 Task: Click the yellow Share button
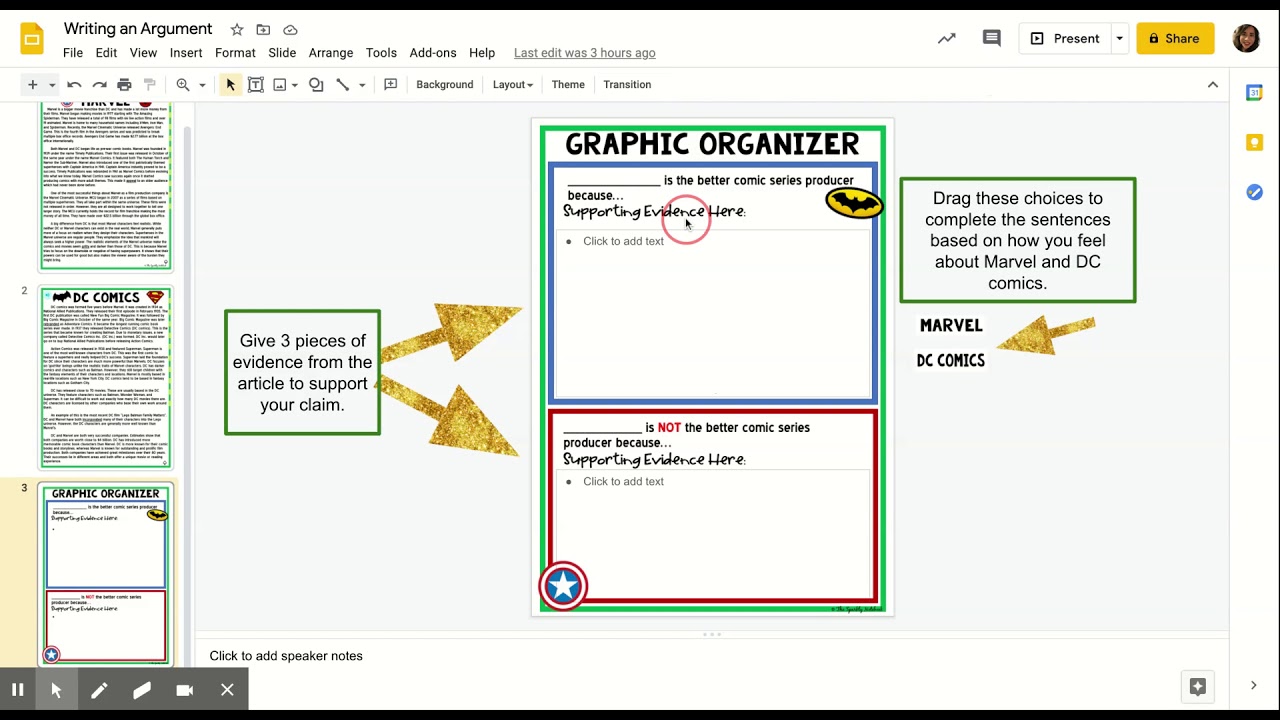pos(1175,39)
